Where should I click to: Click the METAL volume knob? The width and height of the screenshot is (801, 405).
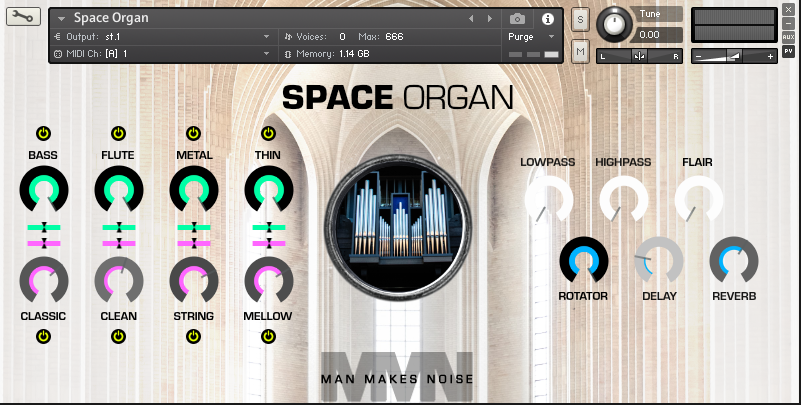point(194,189)
